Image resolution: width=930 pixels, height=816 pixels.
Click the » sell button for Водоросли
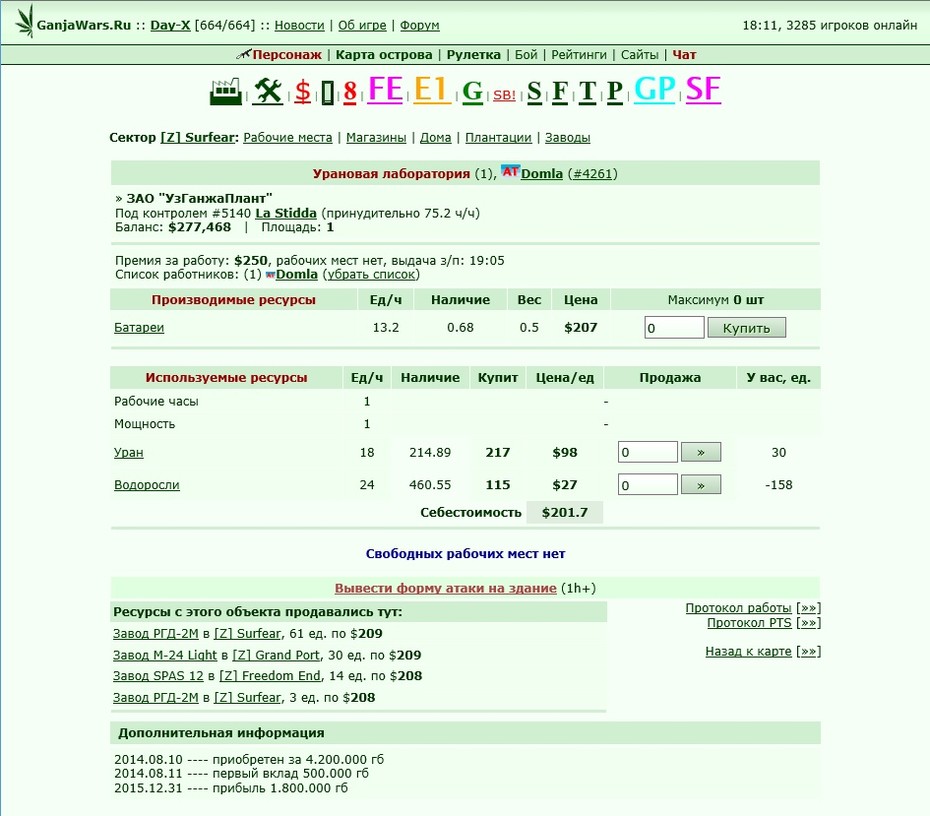701,485
